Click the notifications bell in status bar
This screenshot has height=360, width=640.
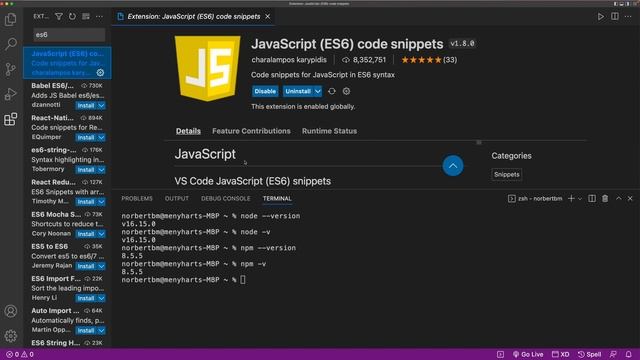(x=629, y=354)
